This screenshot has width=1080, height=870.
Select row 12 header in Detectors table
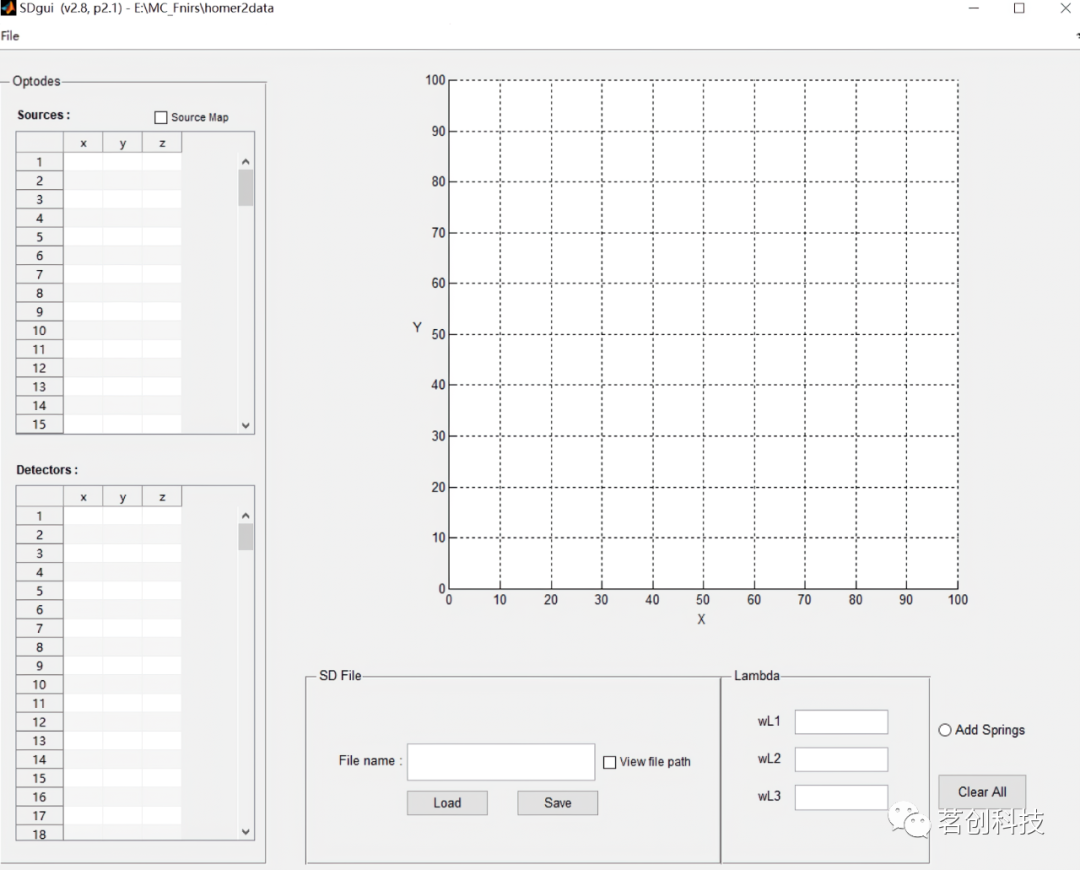tap(39, 722)
